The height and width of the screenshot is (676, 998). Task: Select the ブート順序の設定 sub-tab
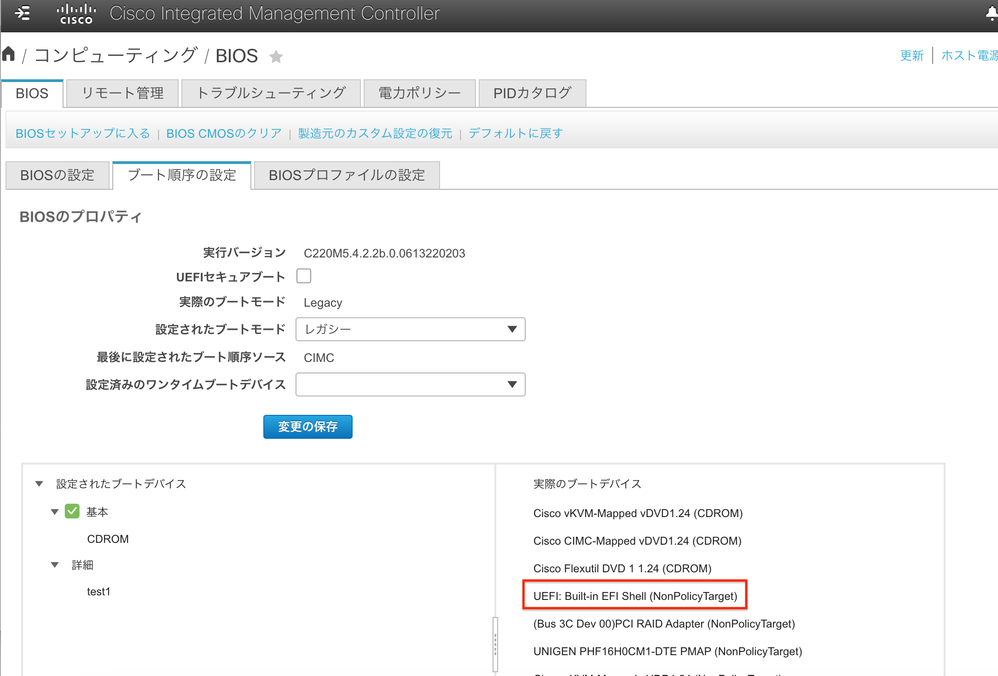(182, 175)
